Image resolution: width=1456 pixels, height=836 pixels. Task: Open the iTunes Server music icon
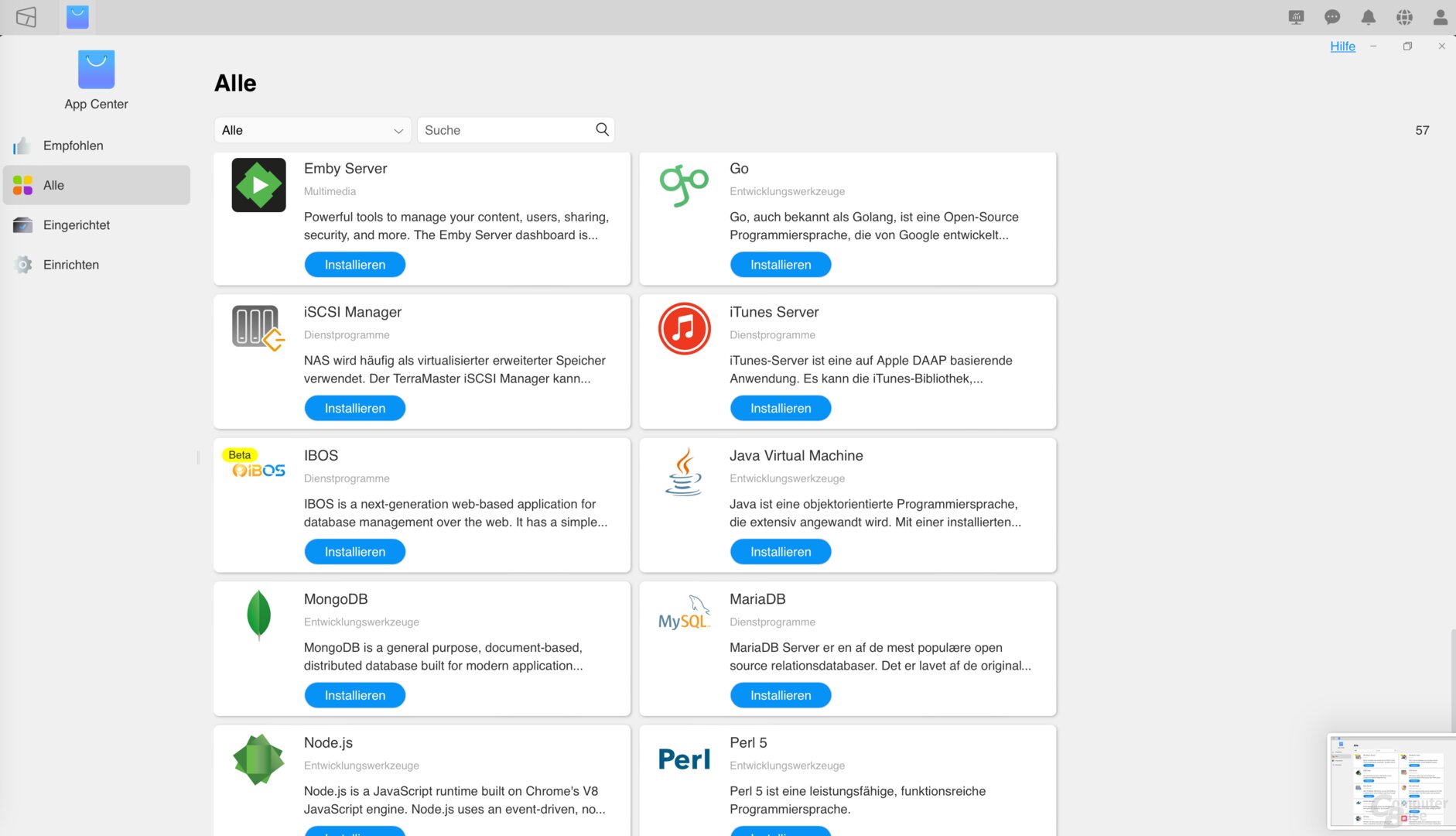point(684,329)
